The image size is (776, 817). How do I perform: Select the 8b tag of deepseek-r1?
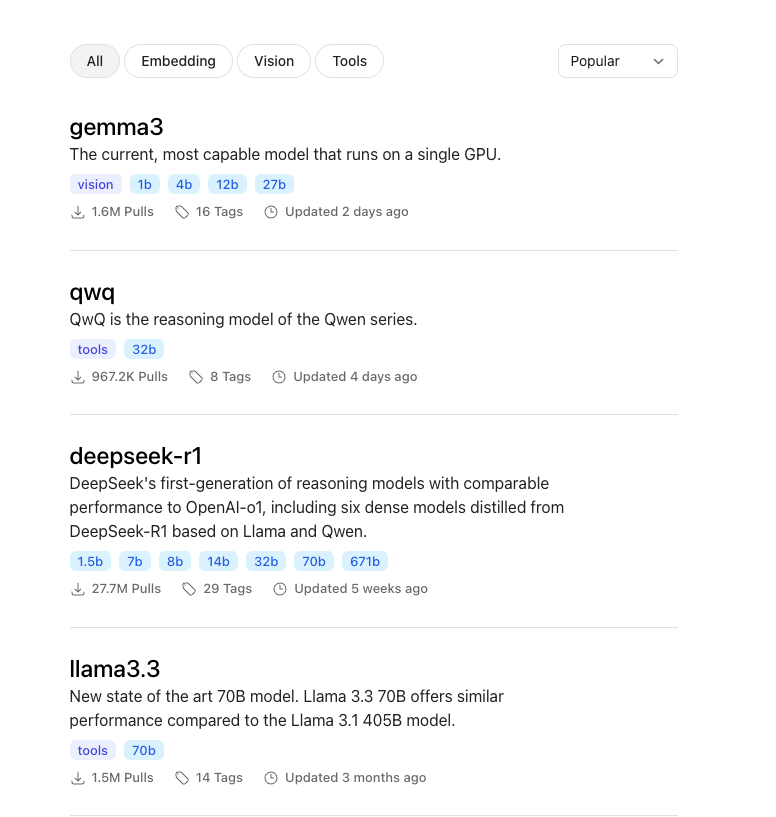point(175,561)
